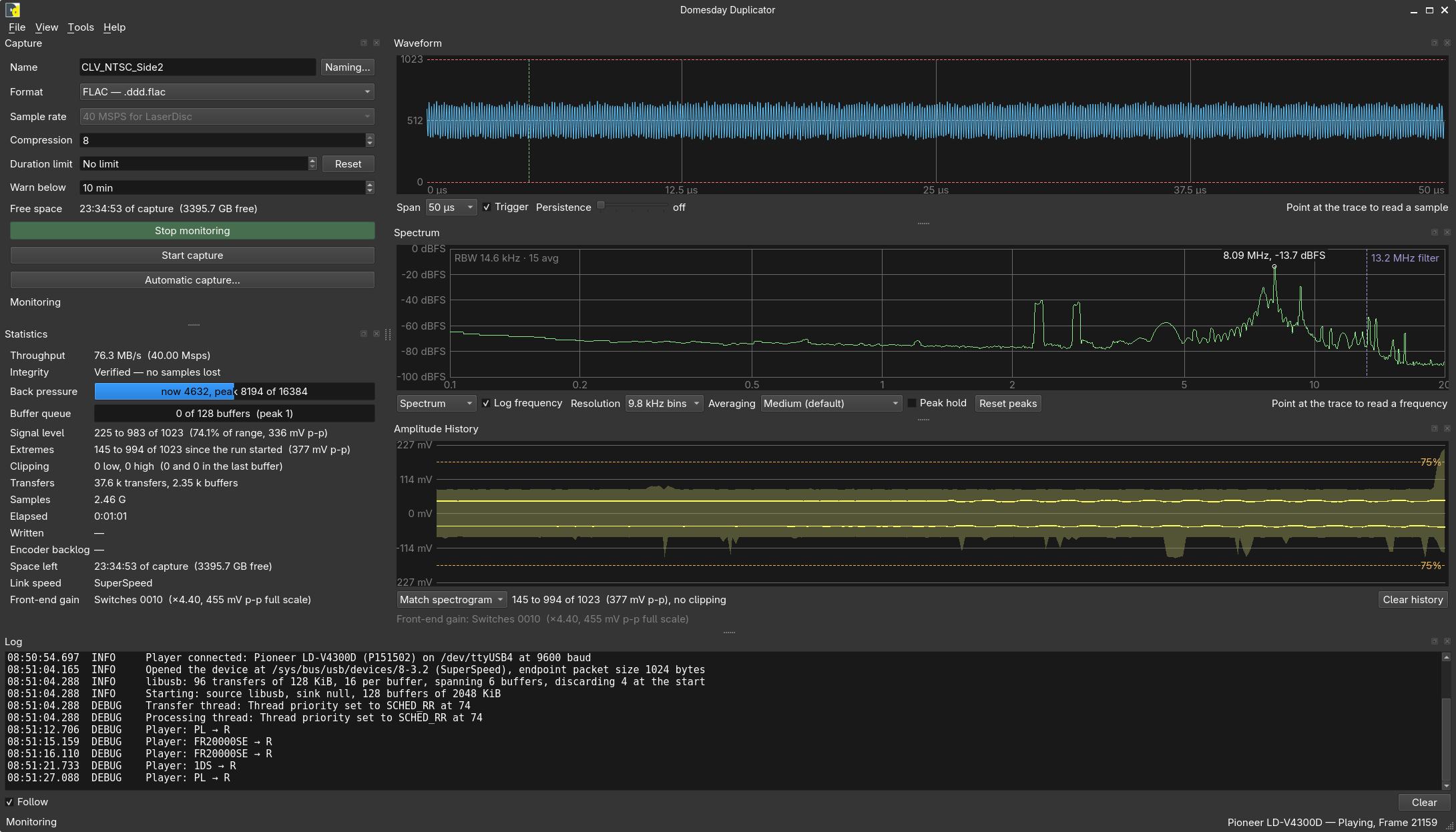
Task: Clear the log with Clear button
Action: 1425,803
